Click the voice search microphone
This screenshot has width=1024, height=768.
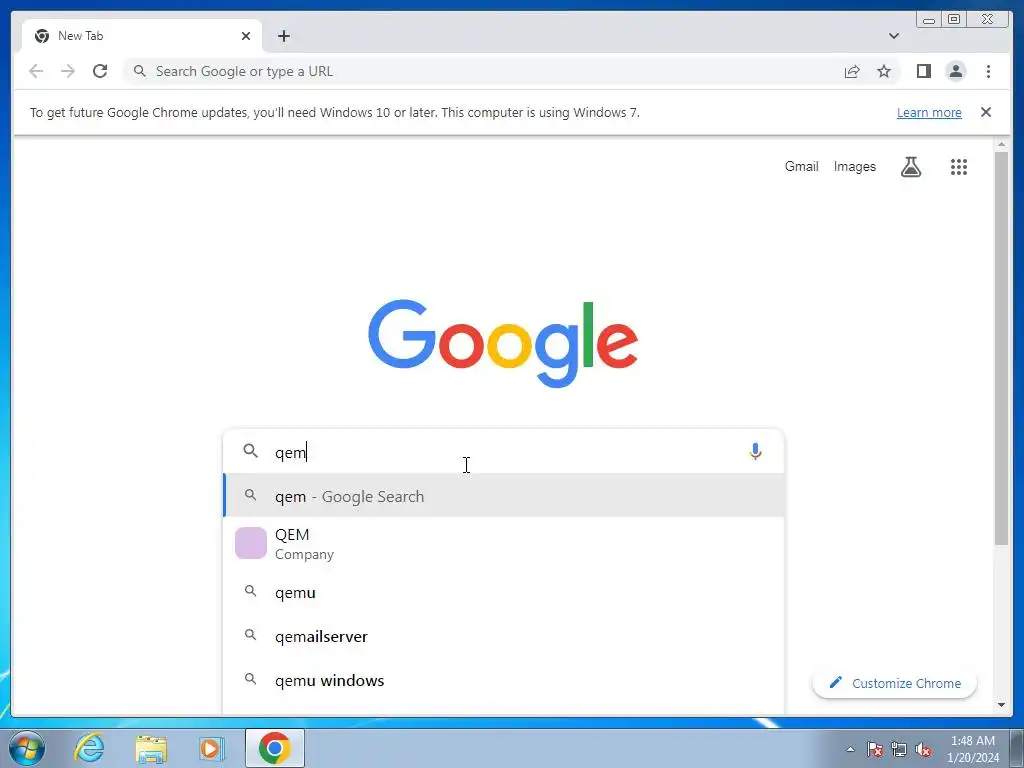[x=756, y=451]
